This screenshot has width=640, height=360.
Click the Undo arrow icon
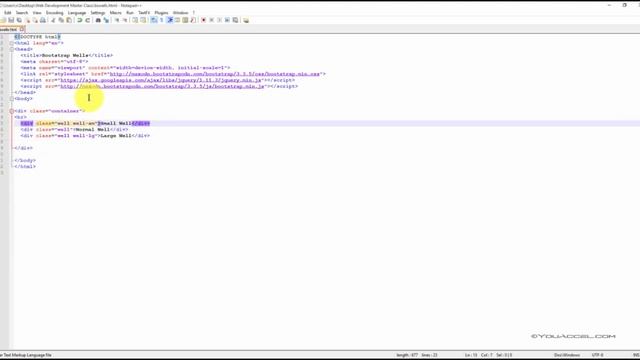tap(79, 20)
